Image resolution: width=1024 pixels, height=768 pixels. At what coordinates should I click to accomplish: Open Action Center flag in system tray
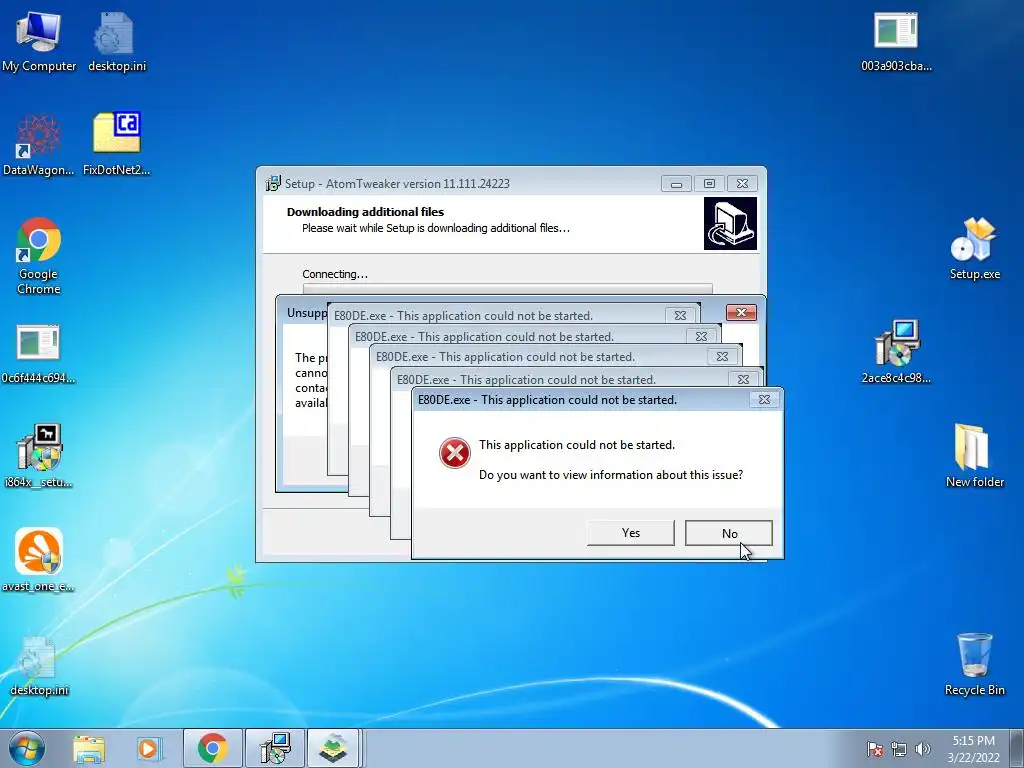pos(875,749)
